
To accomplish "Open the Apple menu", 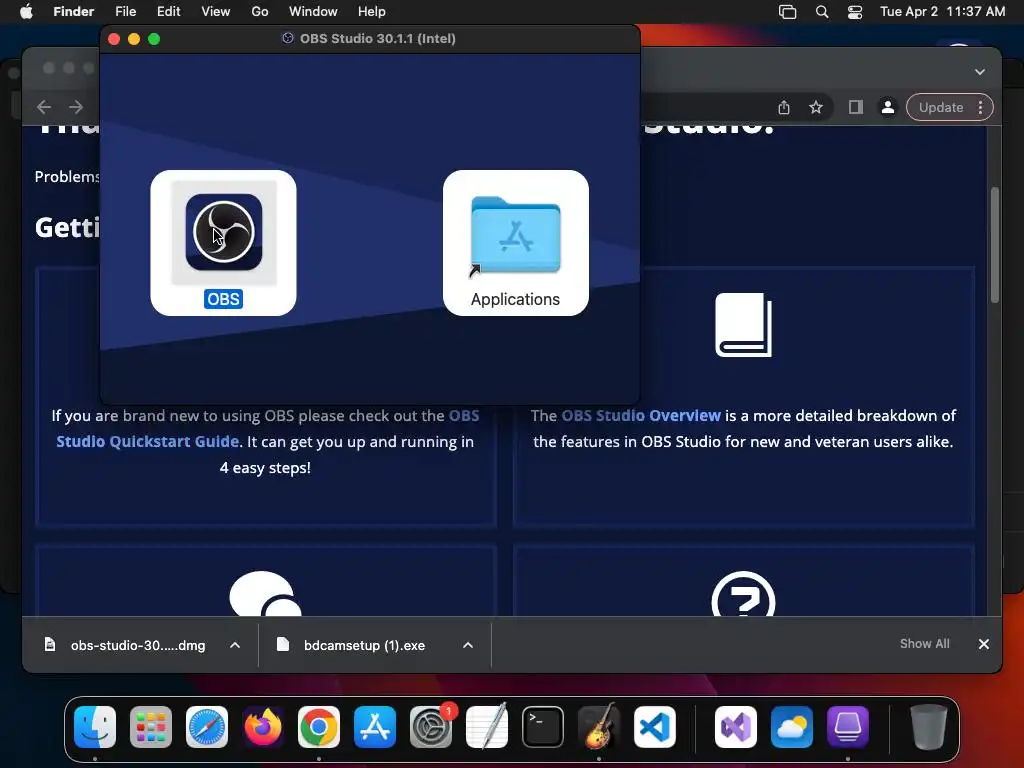I will pos(26,12).
